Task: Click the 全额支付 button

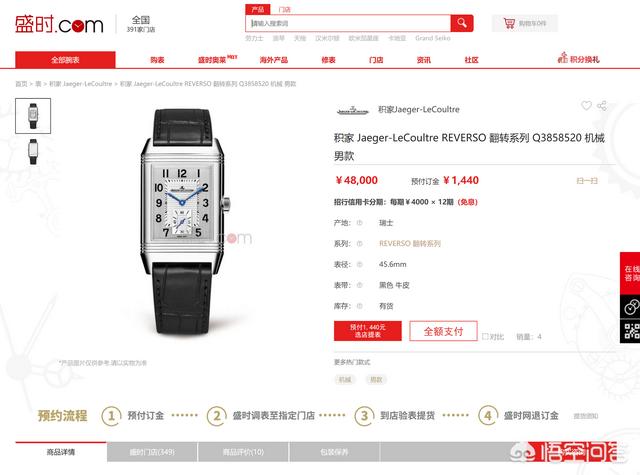Action: point(443,331)
